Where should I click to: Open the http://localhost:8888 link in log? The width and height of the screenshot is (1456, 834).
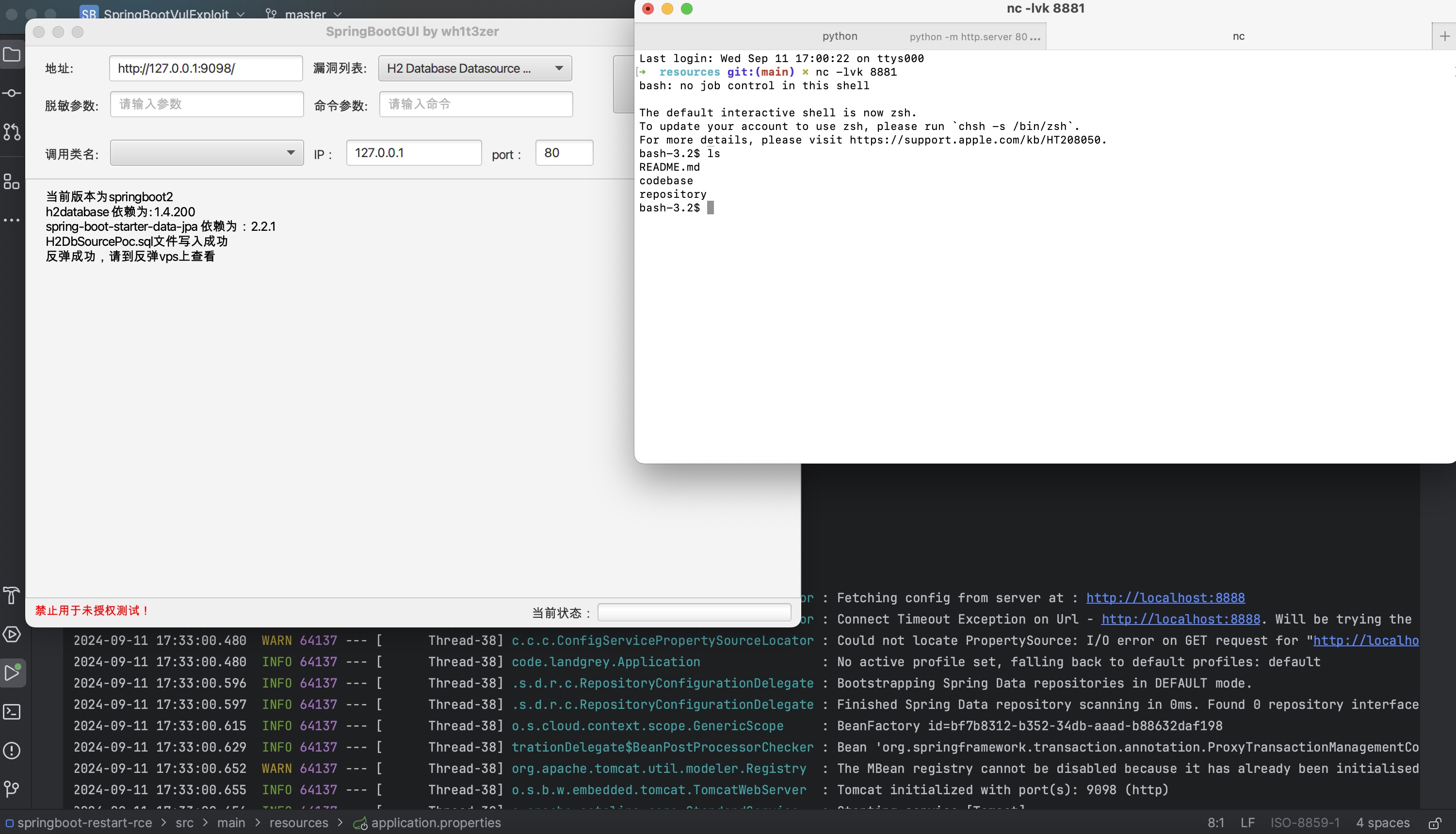point(1165,597)
